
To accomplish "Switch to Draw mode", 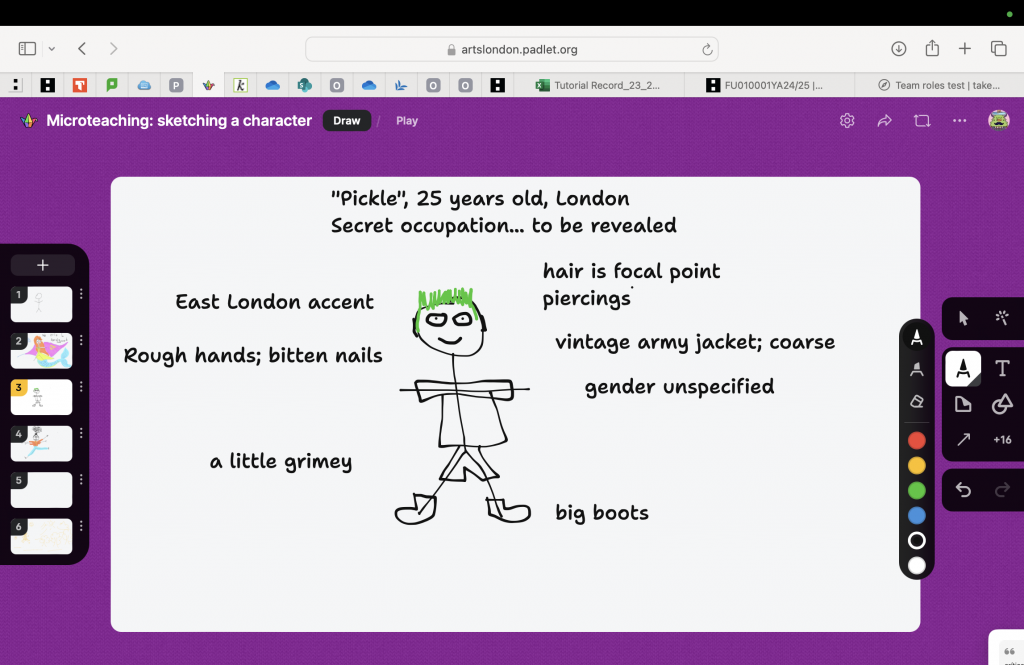I will point(347,121).
